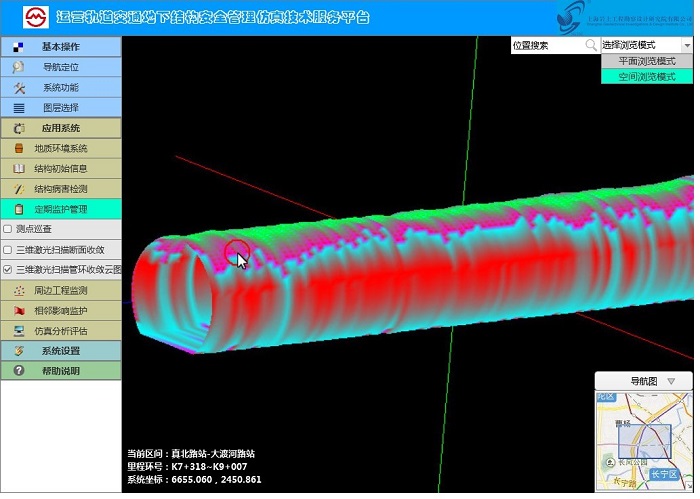
Task: Click the search magnifier in 位置搜索 box
Action: point(591,46)
